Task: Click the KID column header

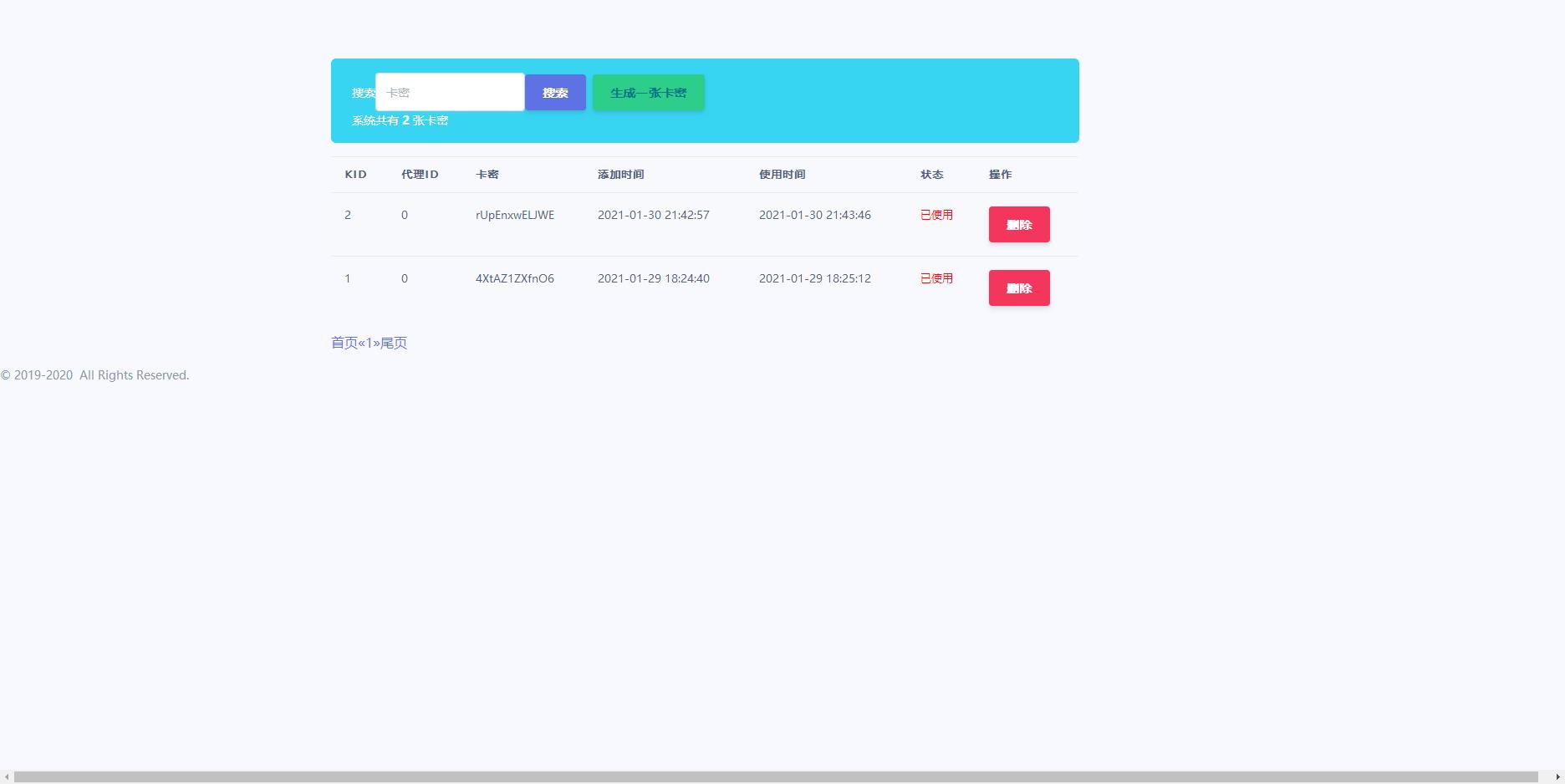Action: point(355,175)
